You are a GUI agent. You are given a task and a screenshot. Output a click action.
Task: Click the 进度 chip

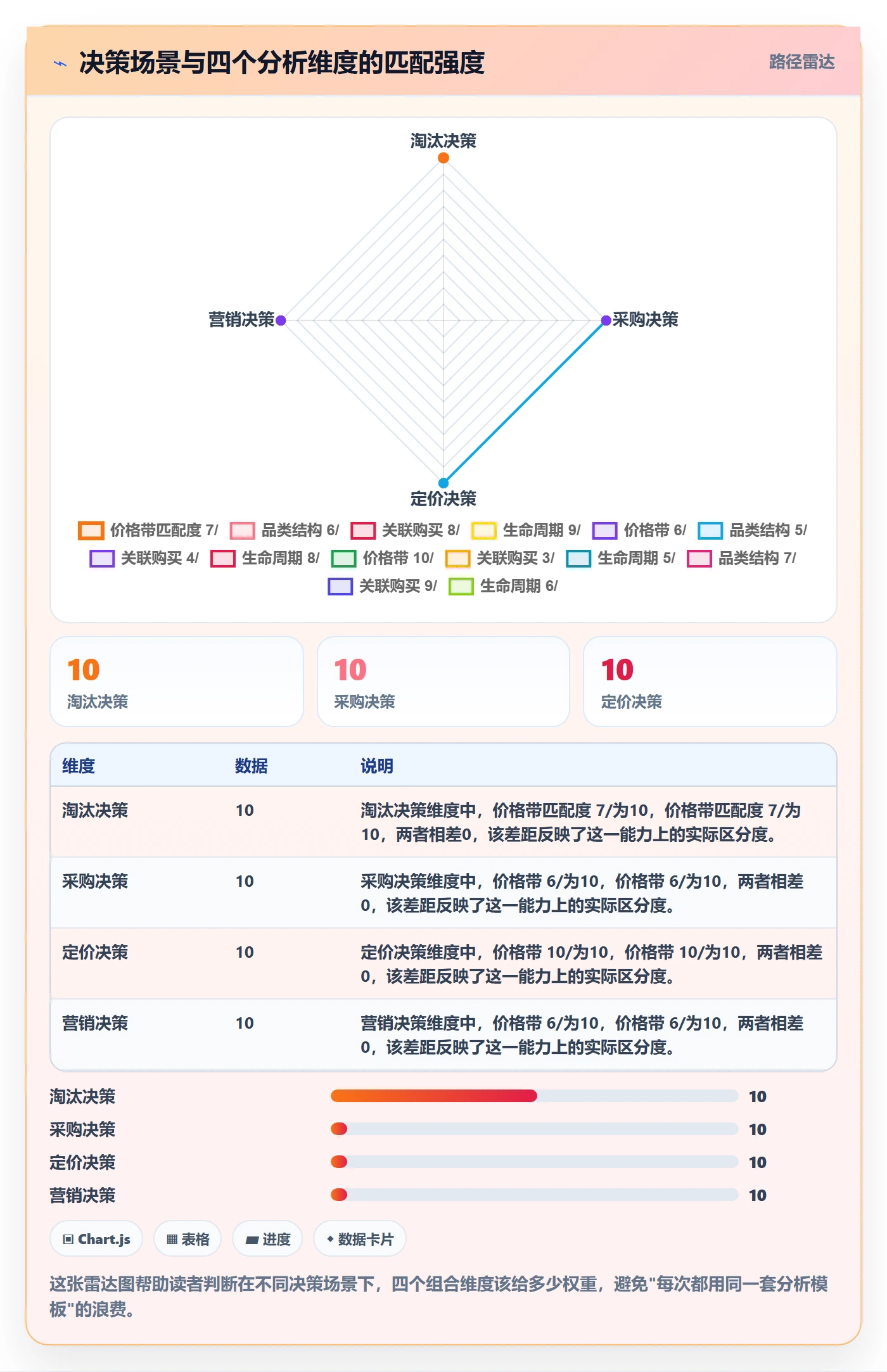tap(267, 1239)
